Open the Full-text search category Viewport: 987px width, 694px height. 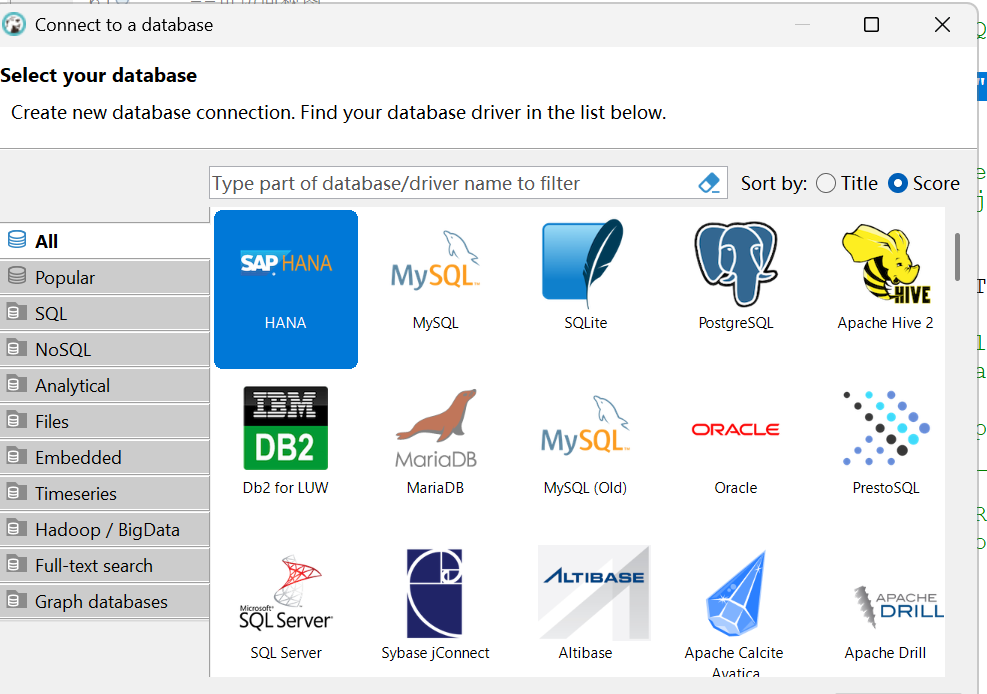104,566
